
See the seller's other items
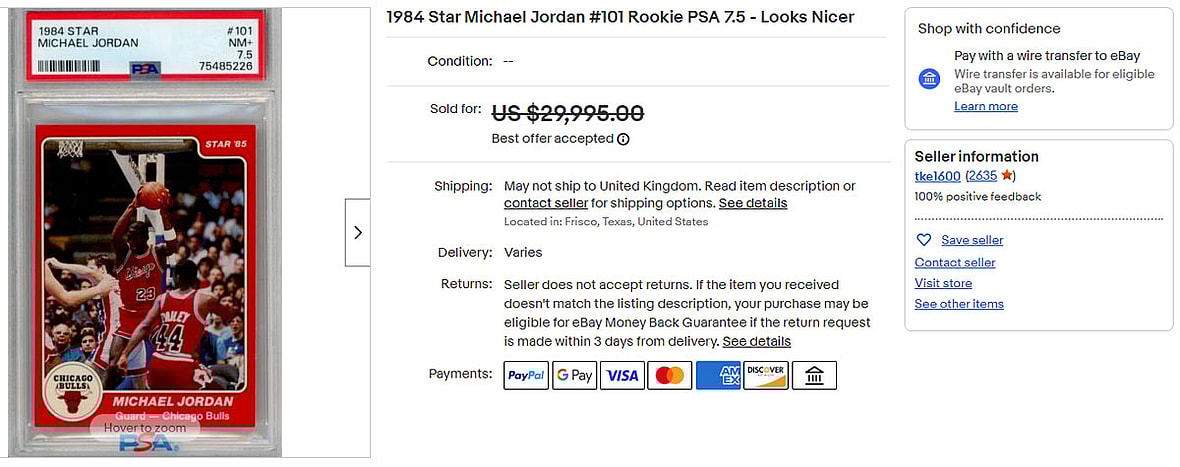(959, 304)
